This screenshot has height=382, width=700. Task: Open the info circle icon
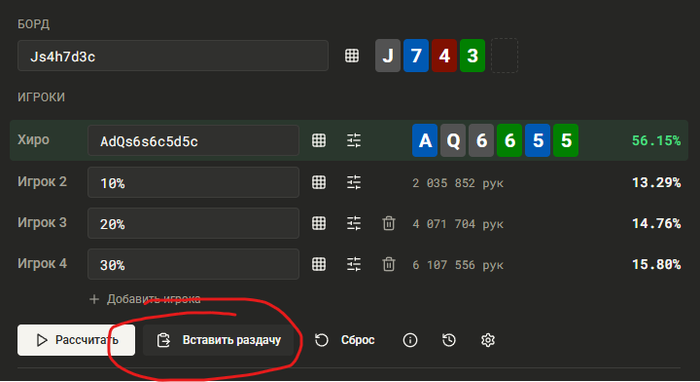410,340
